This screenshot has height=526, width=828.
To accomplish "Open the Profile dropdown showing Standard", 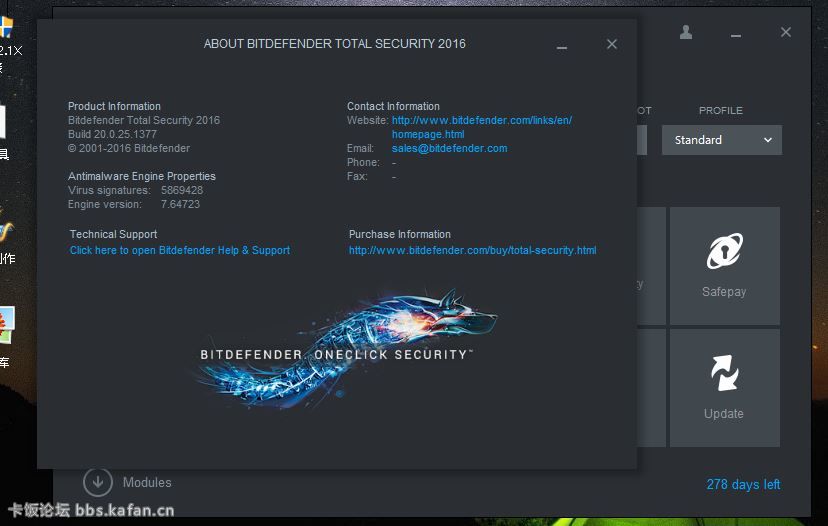I will pyautogui.click(x=722, y=140).
